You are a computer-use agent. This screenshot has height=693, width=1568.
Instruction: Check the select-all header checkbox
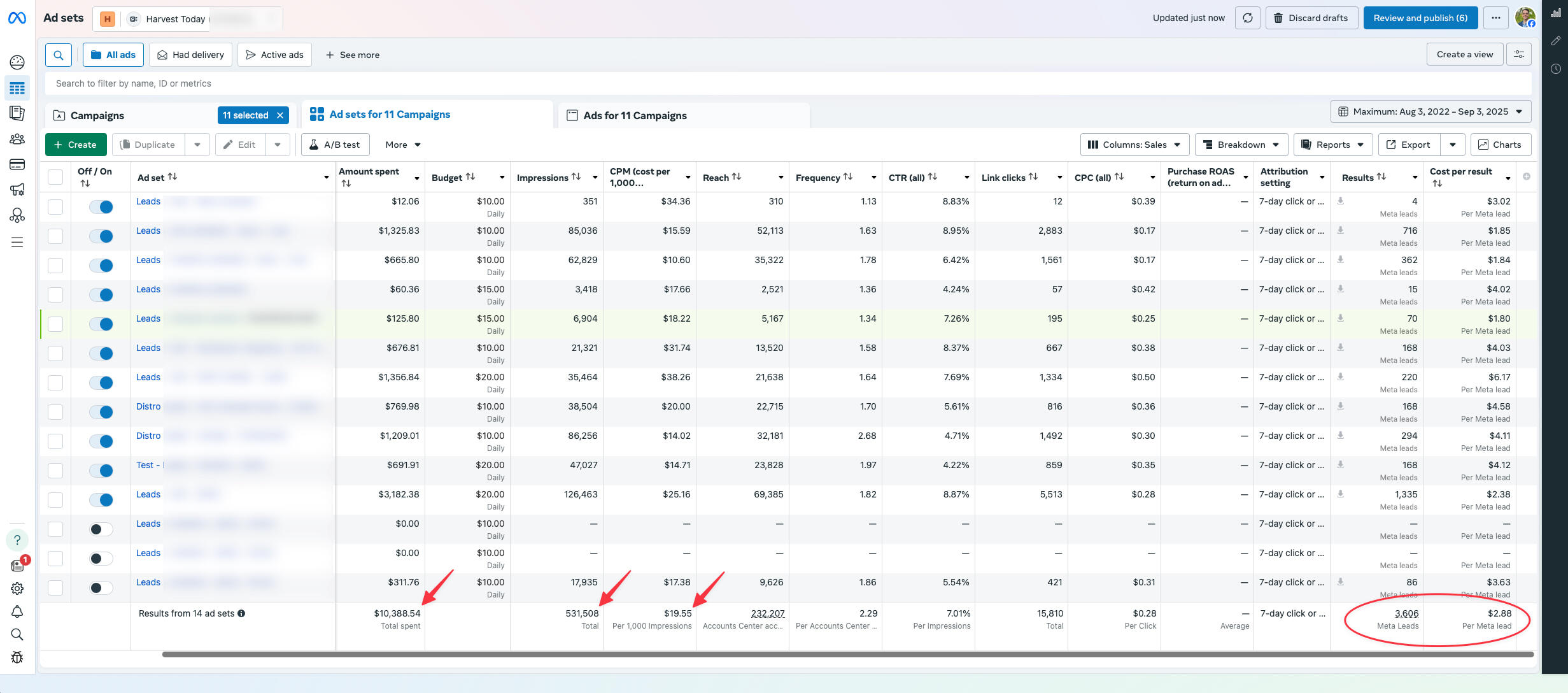coord(55,177)
